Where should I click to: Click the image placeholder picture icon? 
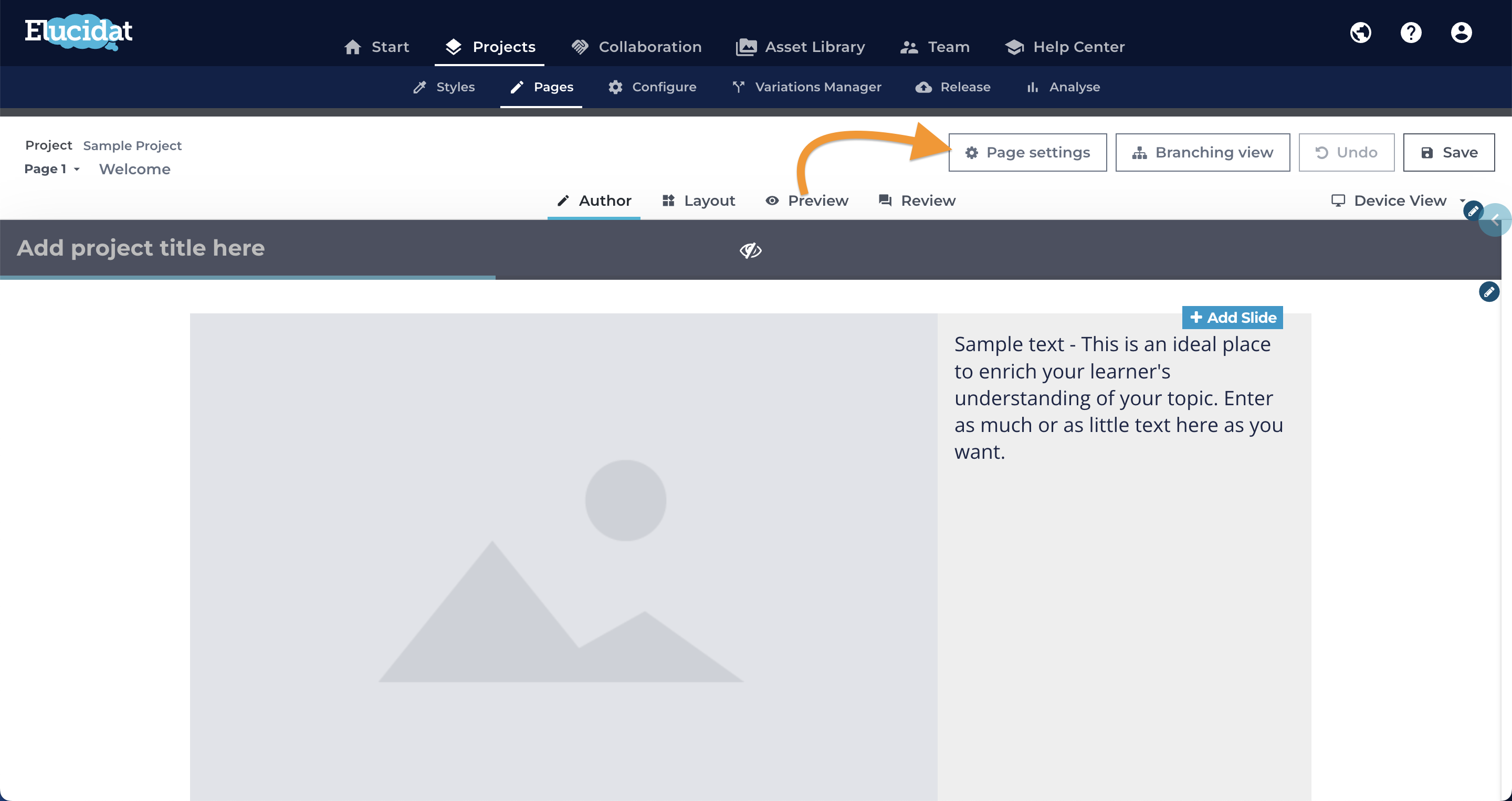(561, 571)
